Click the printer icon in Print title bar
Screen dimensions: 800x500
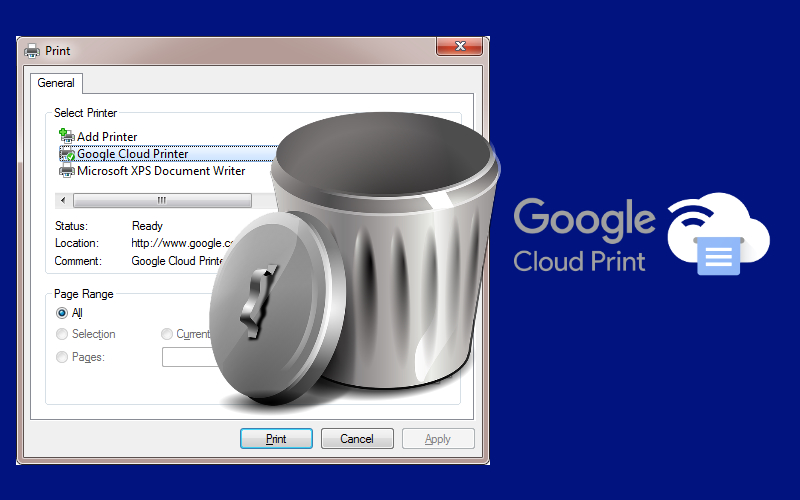click(32, 51)
